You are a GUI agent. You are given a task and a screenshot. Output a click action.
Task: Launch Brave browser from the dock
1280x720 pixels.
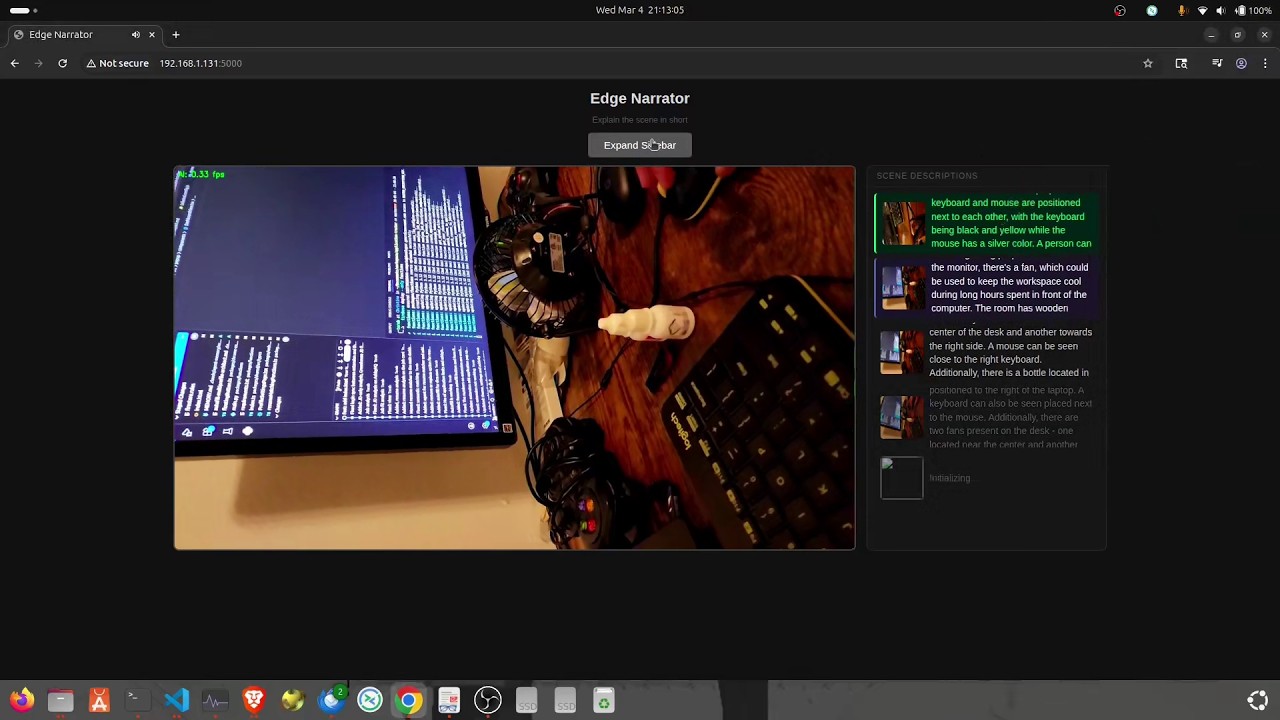[254, 701]
